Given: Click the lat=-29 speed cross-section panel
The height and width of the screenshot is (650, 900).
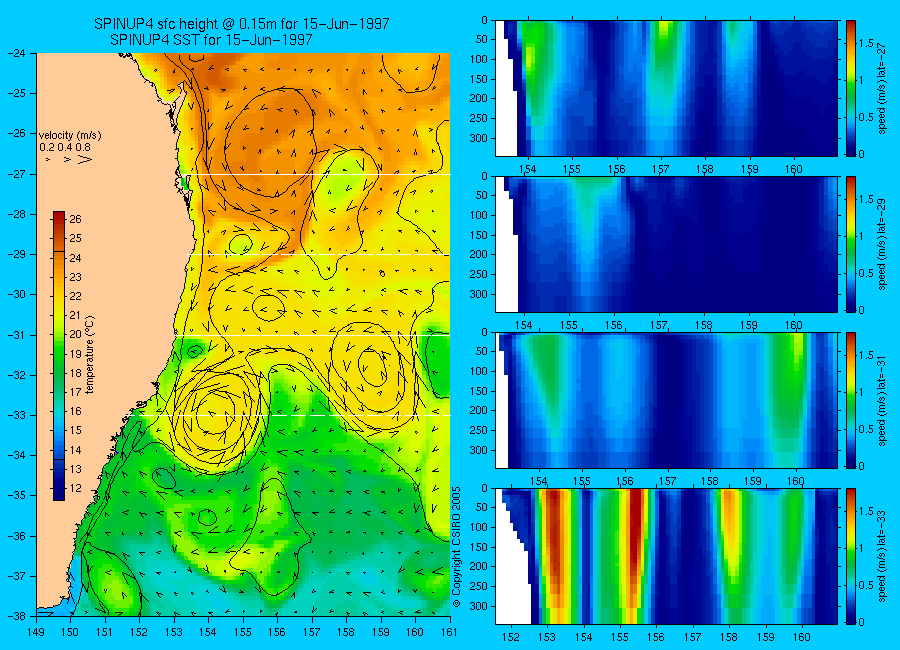Looking at the screenshot, I should (666, 244).
